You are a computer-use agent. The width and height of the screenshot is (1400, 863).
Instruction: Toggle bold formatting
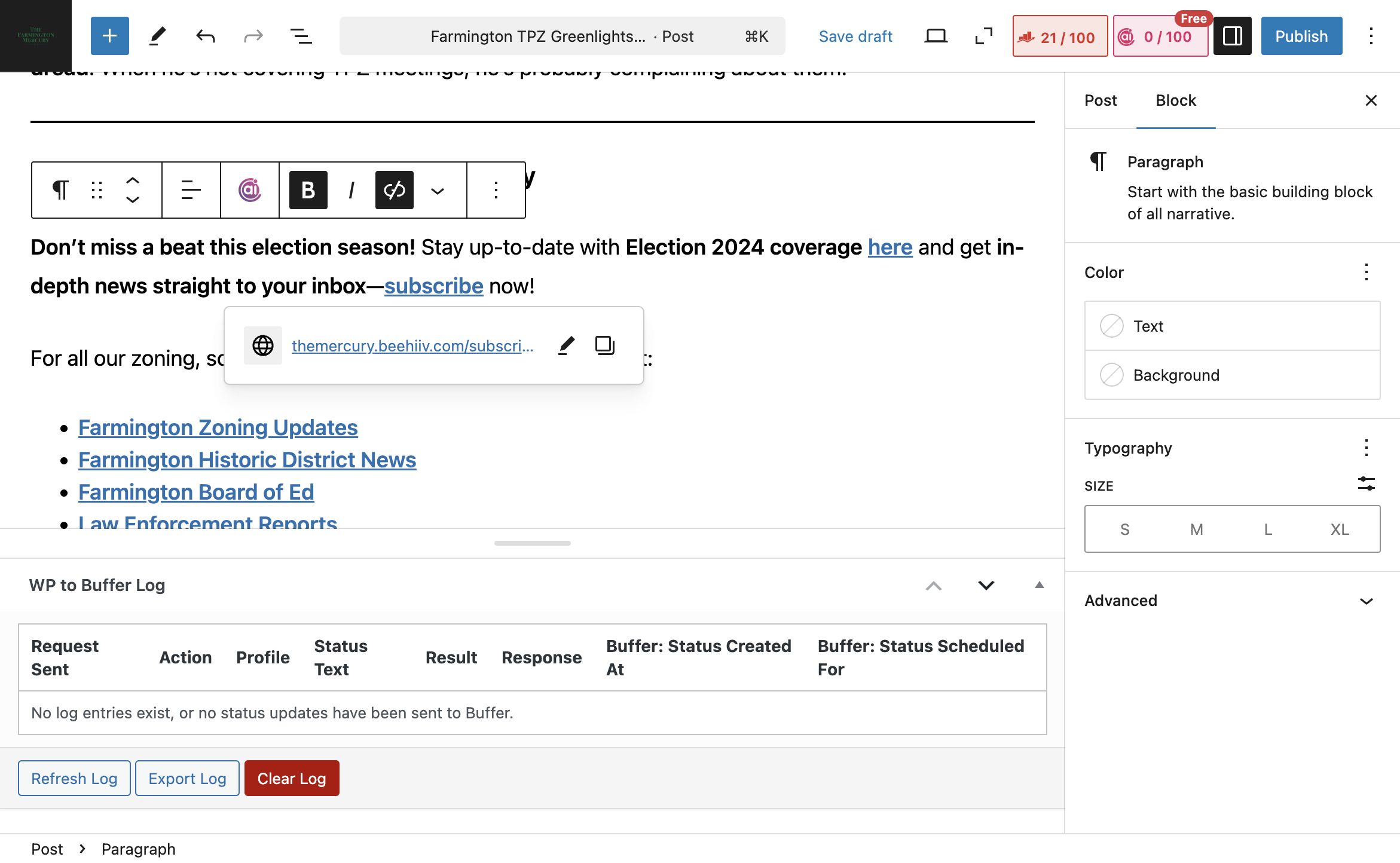tap(308, 190)
